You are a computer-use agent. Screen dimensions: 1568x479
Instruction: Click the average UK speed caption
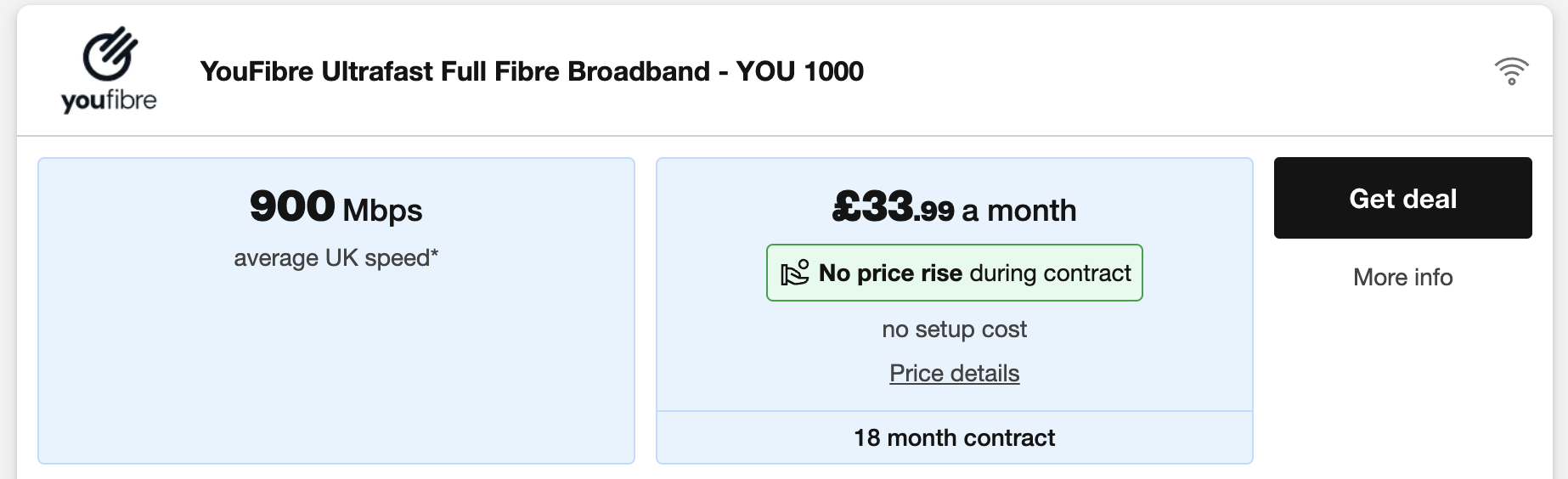point(331,258)
